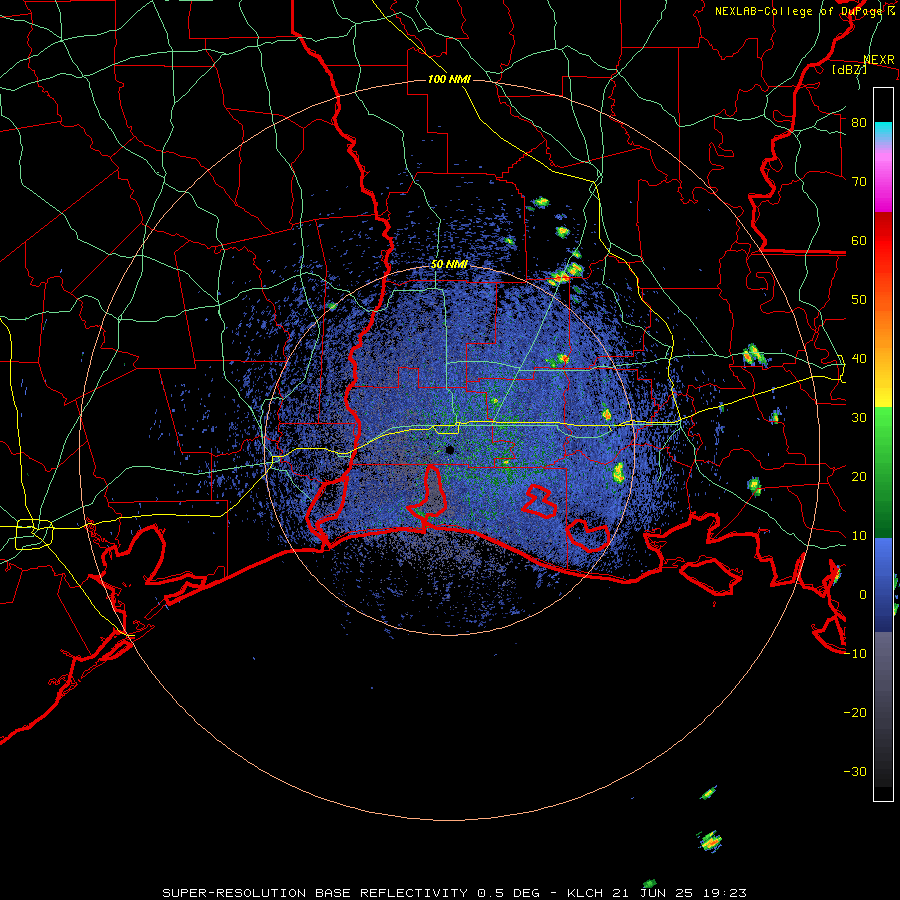
Task: Click the 50 value on the dBZ scale
Action: click(859, 300)
